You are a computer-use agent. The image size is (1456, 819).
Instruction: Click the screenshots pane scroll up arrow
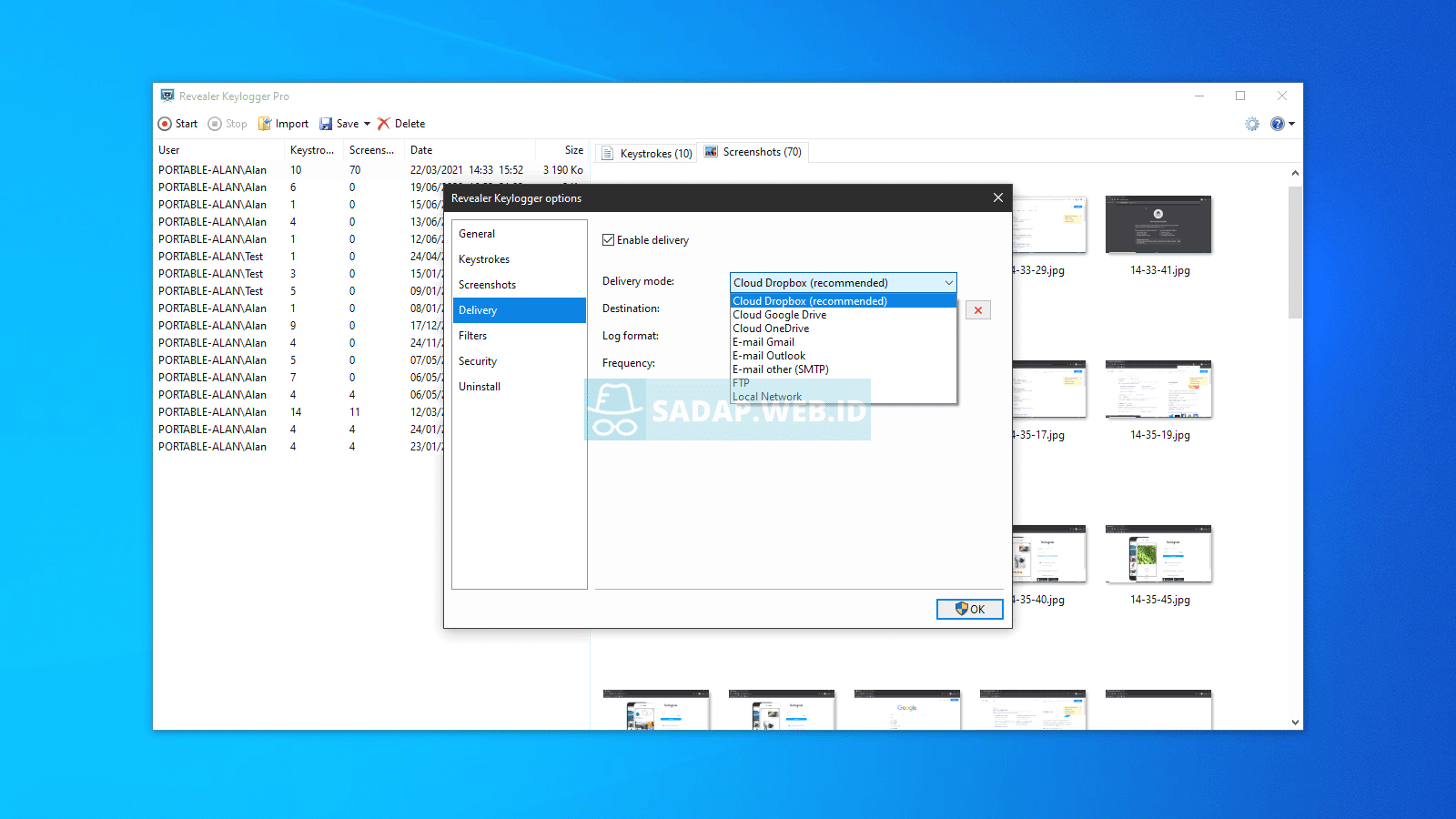(x=1295, y=173)
